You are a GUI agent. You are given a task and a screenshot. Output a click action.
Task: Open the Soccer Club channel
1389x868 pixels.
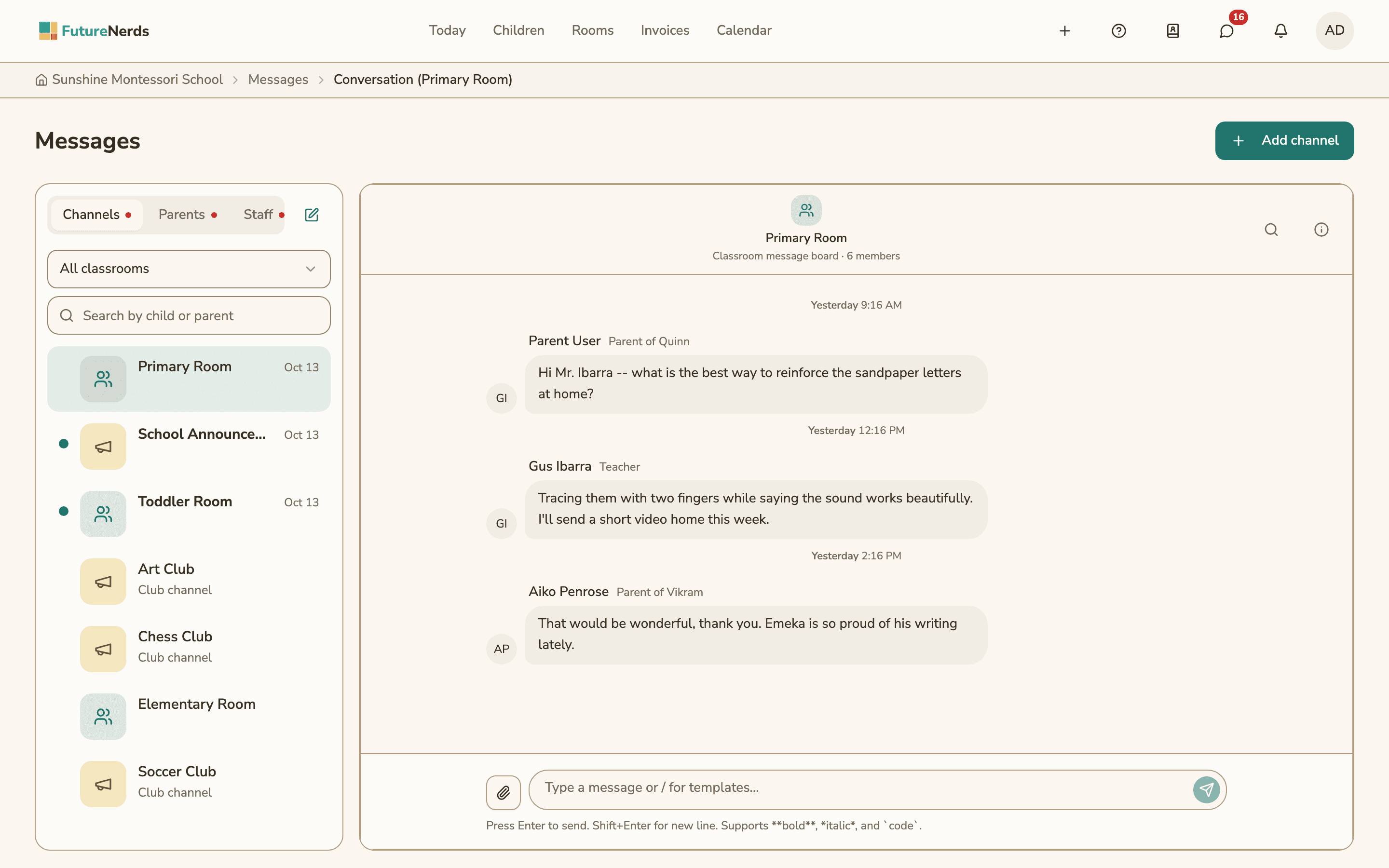pos(189,784)
